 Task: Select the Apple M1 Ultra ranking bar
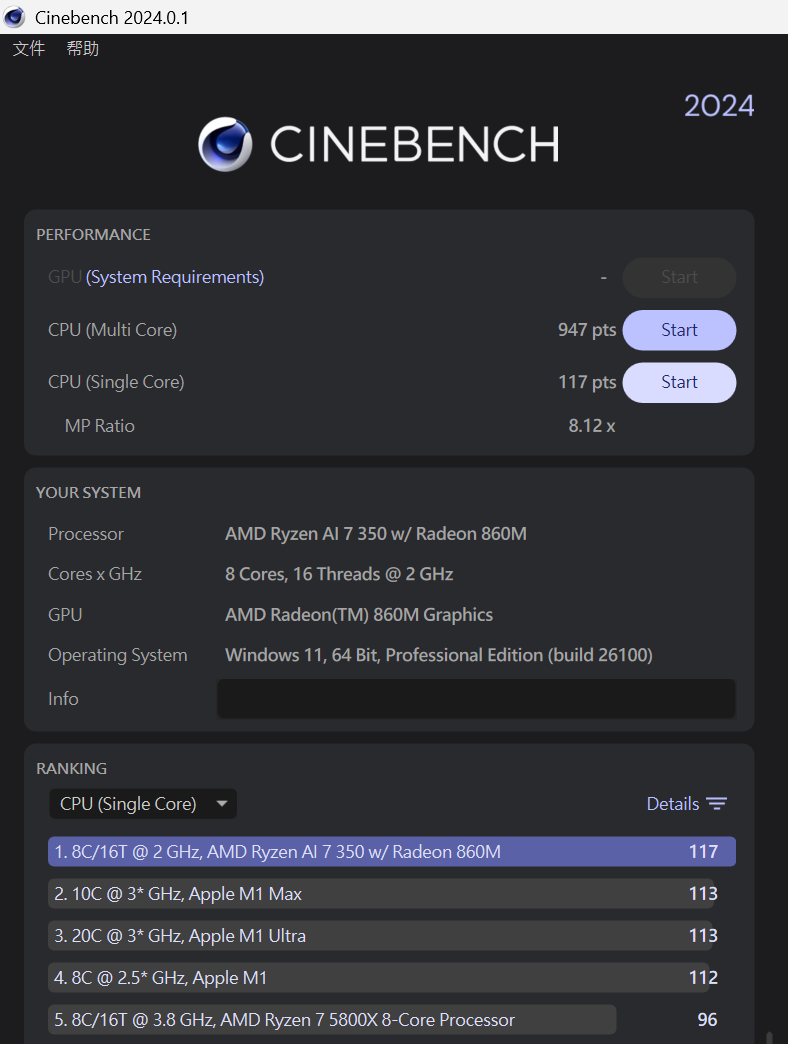(x=380, y=936)
